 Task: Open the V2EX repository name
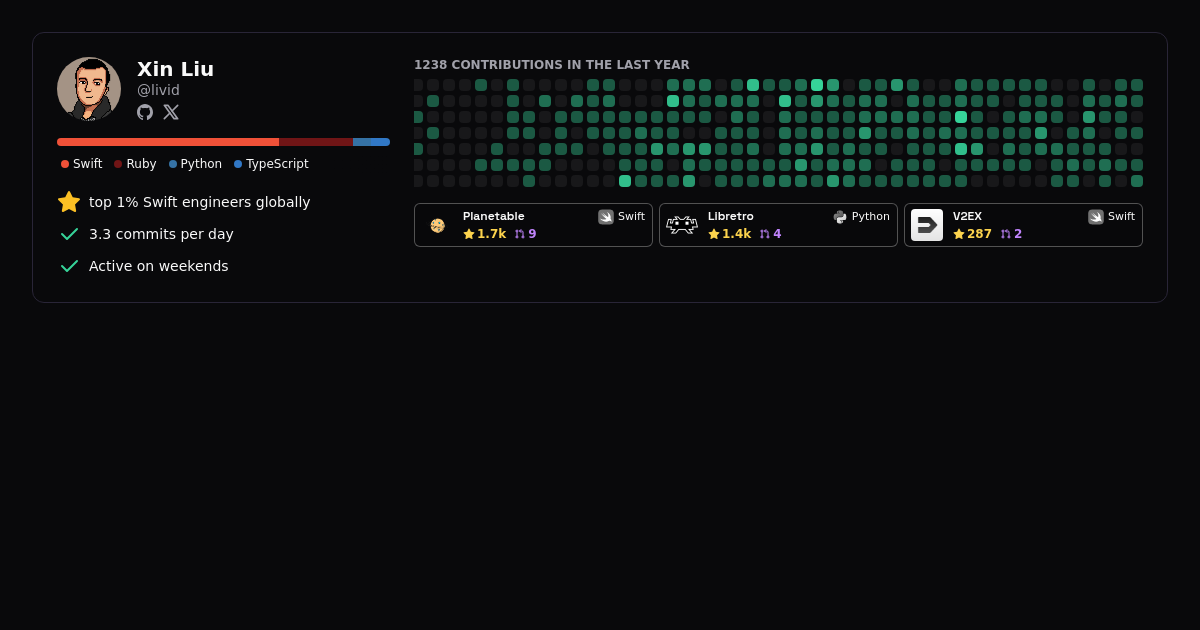(x=967, y=217)
